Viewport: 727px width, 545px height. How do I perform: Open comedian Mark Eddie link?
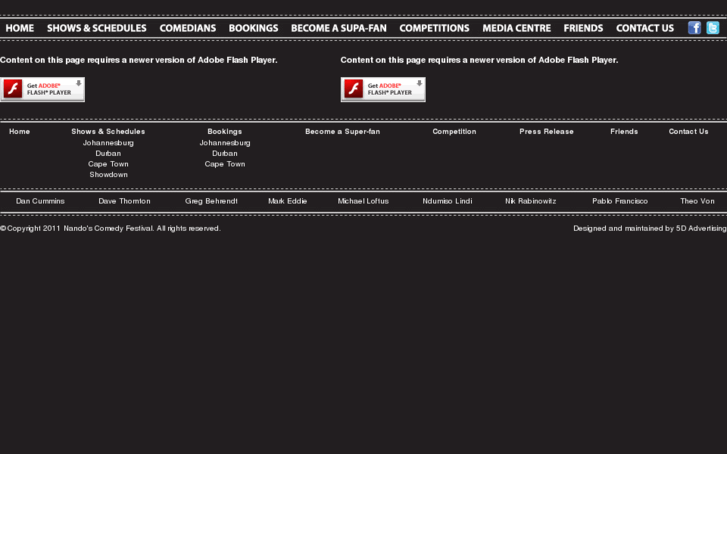click(x=287, y=201)
